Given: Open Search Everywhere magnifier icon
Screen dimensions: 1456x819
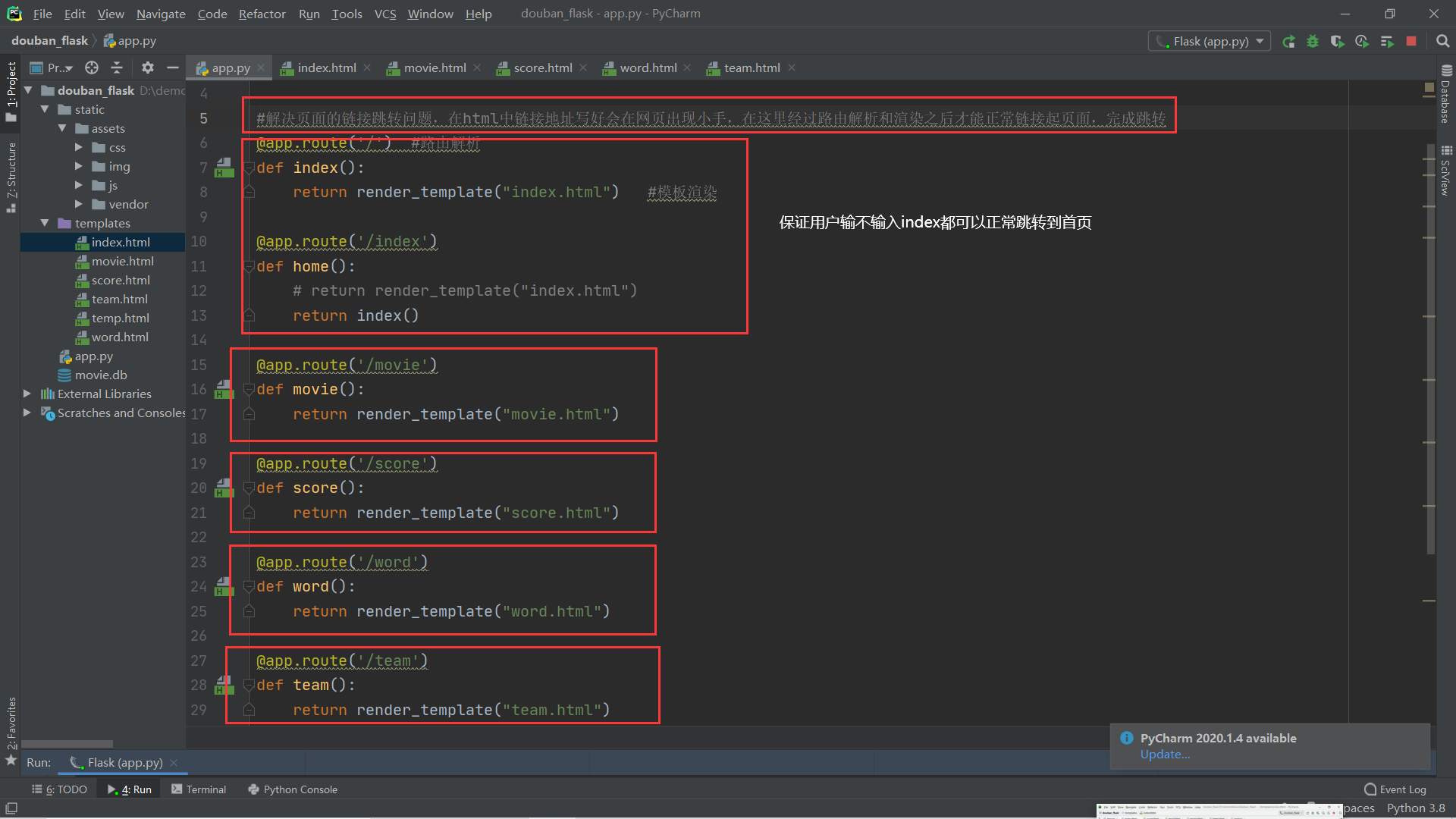Looking at the screenshot, I should pos(1442,42).
